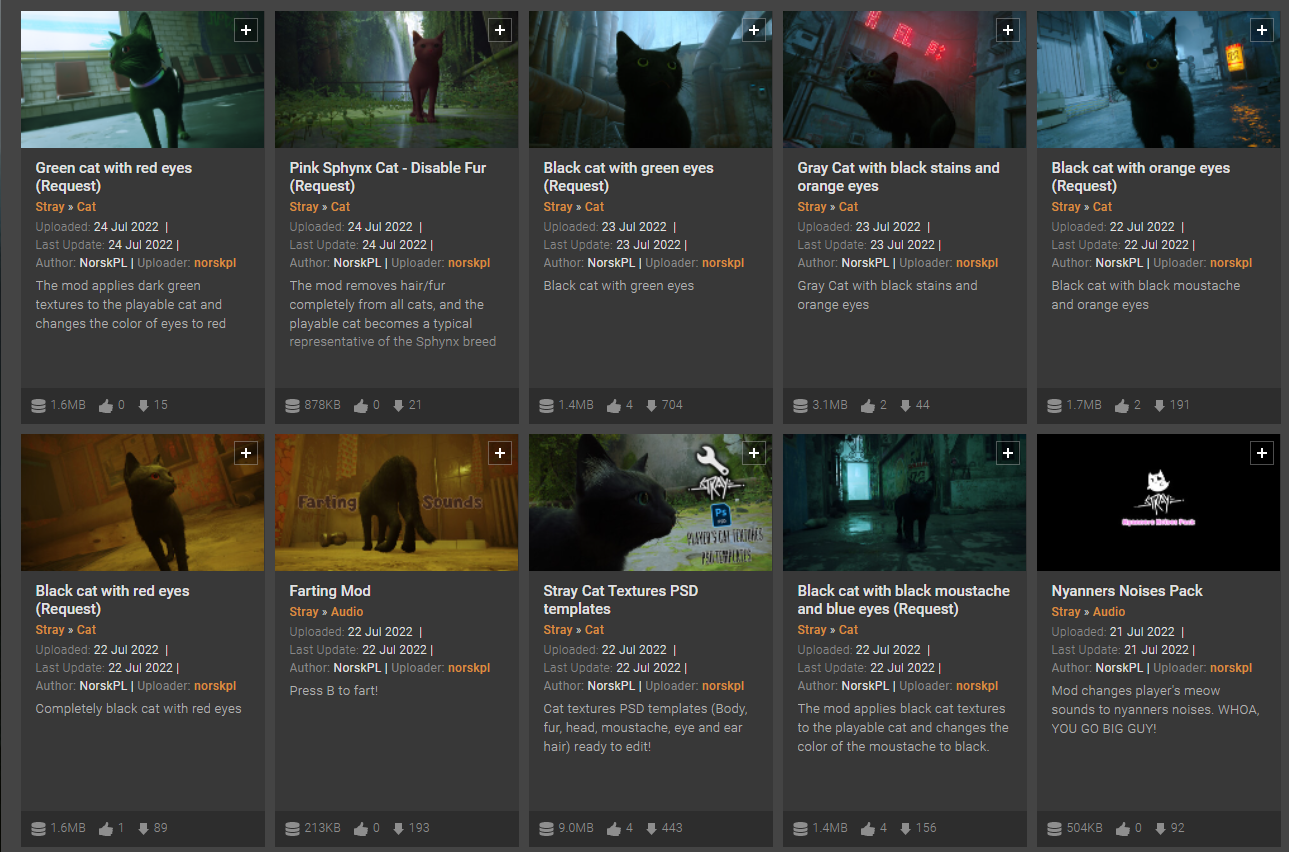Open Black cat with green eyes (Request) title
The image size is (1289, 852).
point(629,177)
